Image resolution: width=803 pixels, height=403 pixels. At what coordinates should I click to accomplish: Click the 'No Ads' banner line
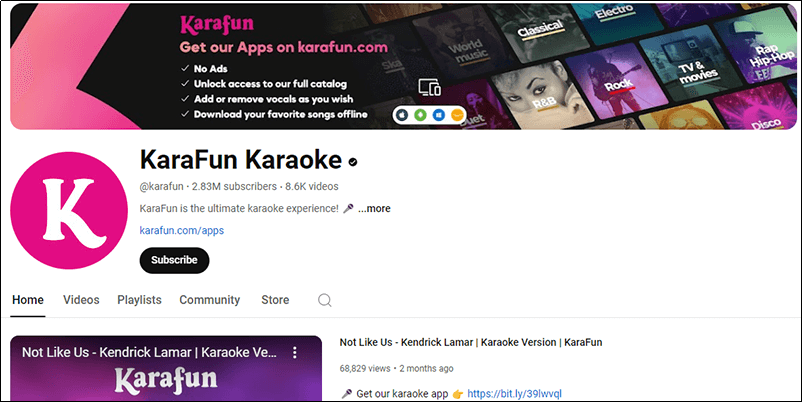pyautogui.click(x=210, y=69)
